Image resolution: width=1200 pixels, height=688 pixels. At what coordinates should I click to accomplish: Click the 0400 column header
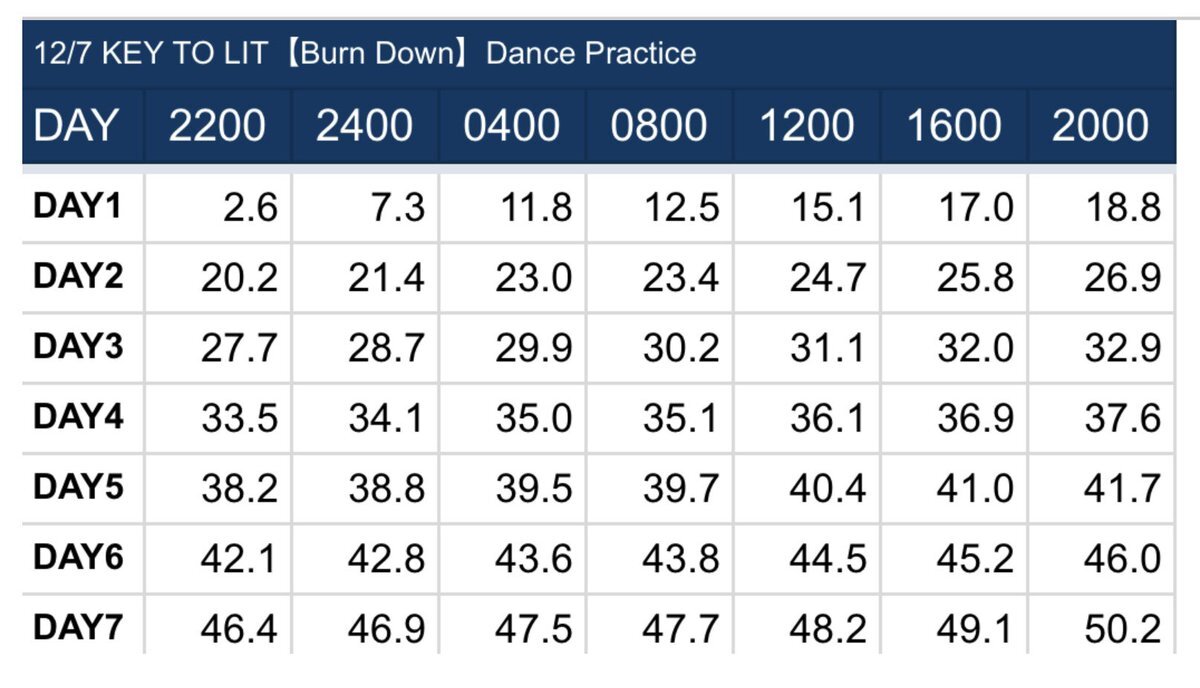511,126
